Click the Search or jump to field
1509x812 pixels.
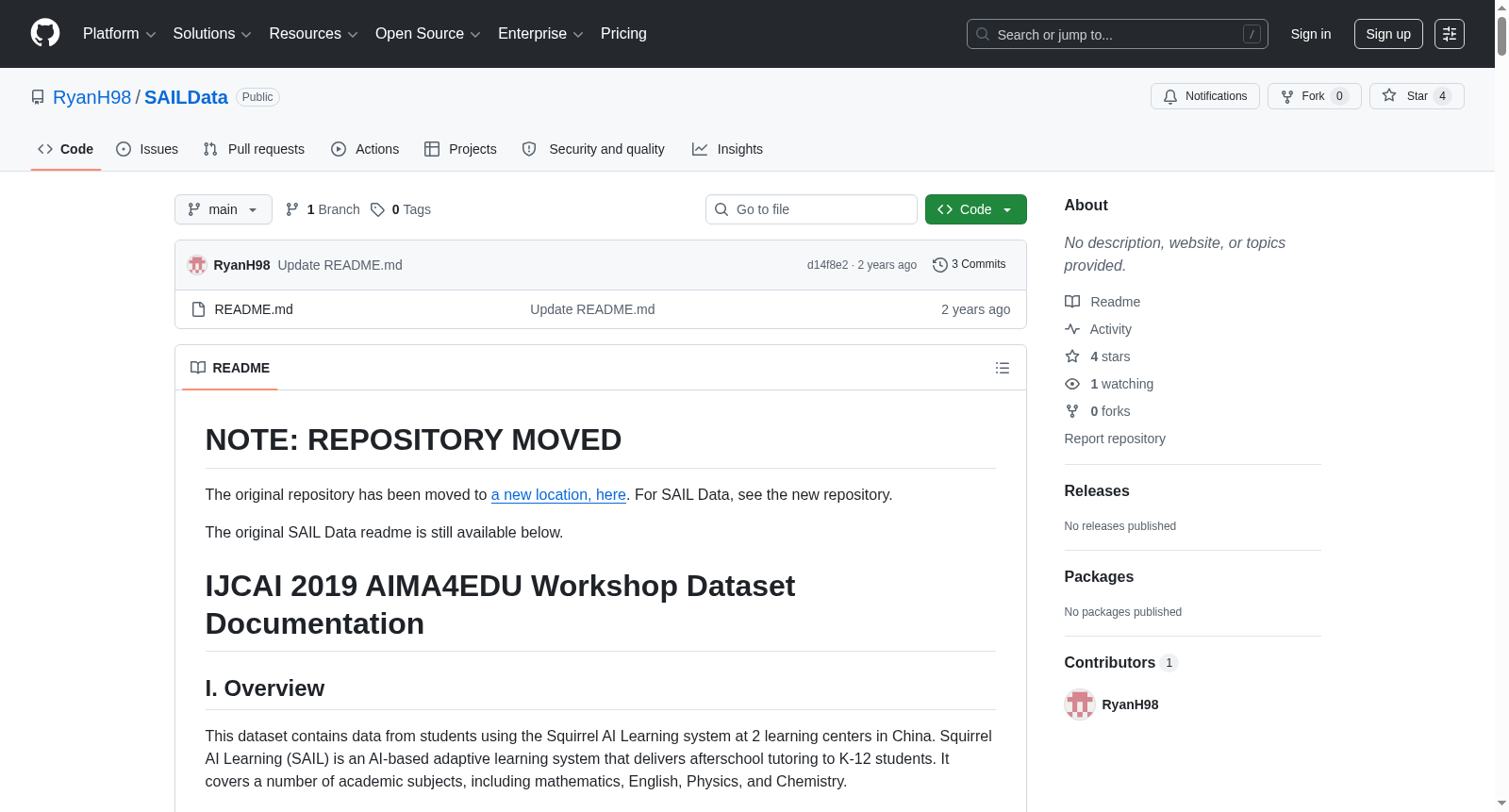1118,34
